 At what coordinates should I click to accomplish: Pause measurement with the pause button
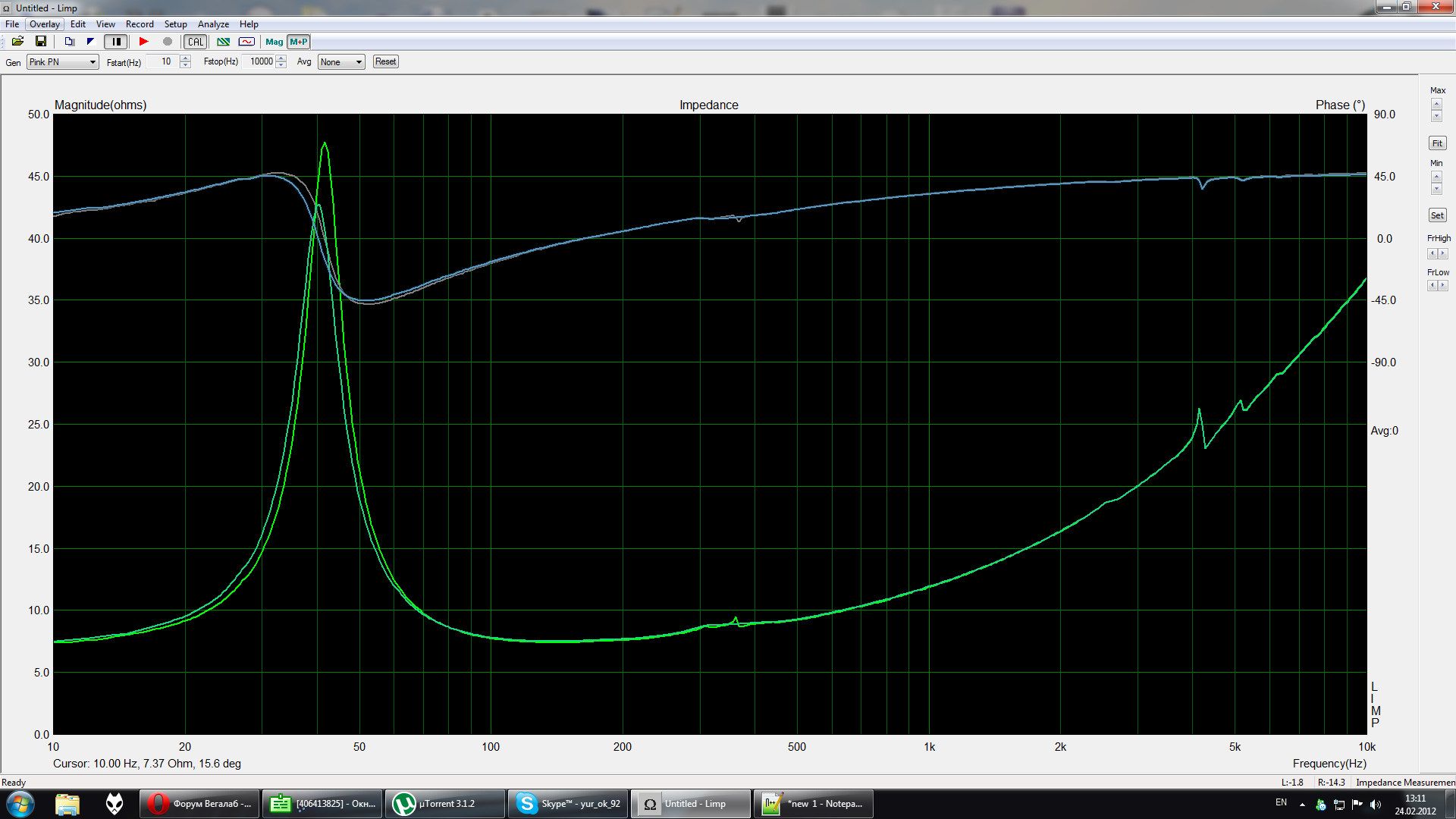point(116,42)
